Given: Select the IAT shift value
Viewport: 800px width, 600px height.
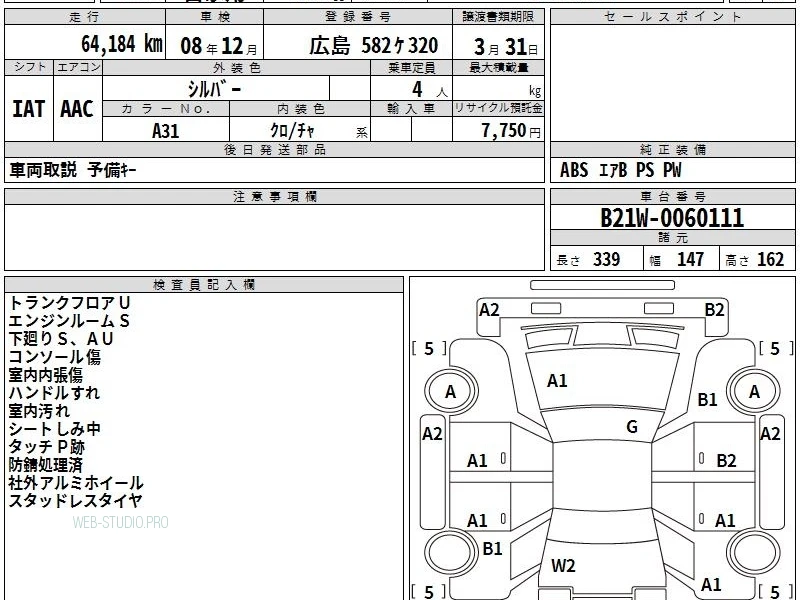Looking at the screenshot, I should click(29, 109).
